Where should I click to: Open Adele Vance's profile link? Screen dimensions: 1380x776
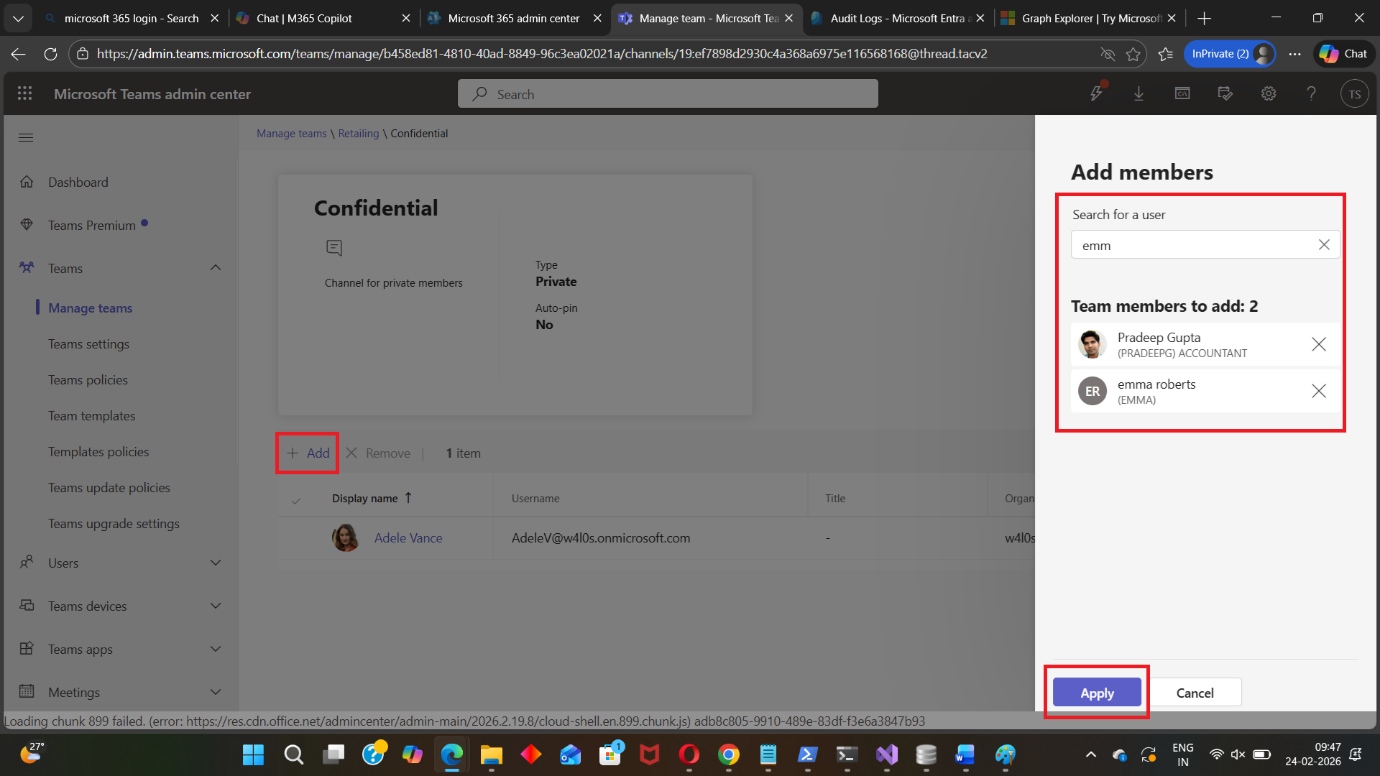pos(408,538)
